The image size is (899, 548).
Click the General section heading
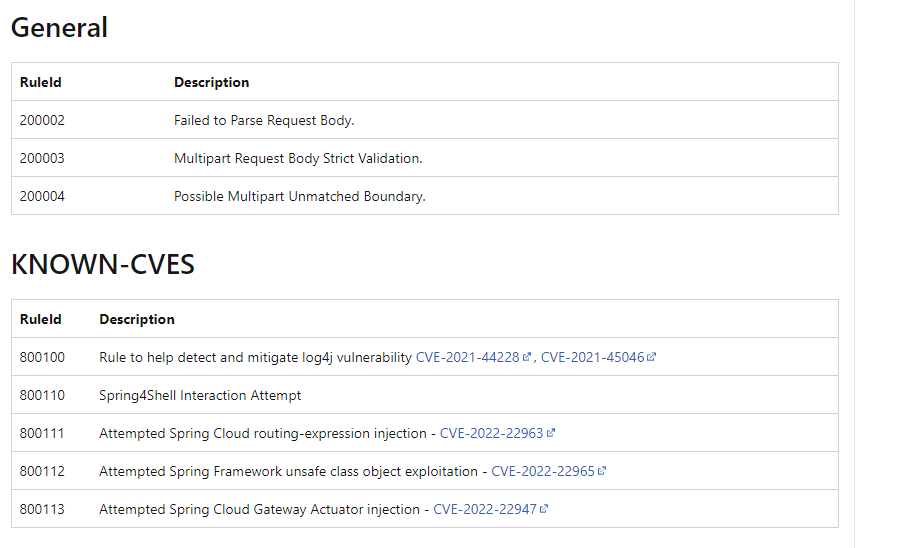click(59, 28)
